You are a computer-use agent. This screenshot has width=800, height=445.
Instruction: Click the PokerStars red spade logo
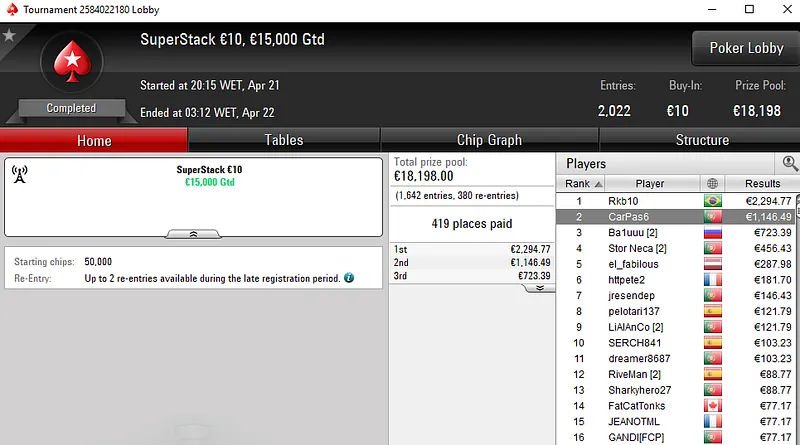coord(72,62)
